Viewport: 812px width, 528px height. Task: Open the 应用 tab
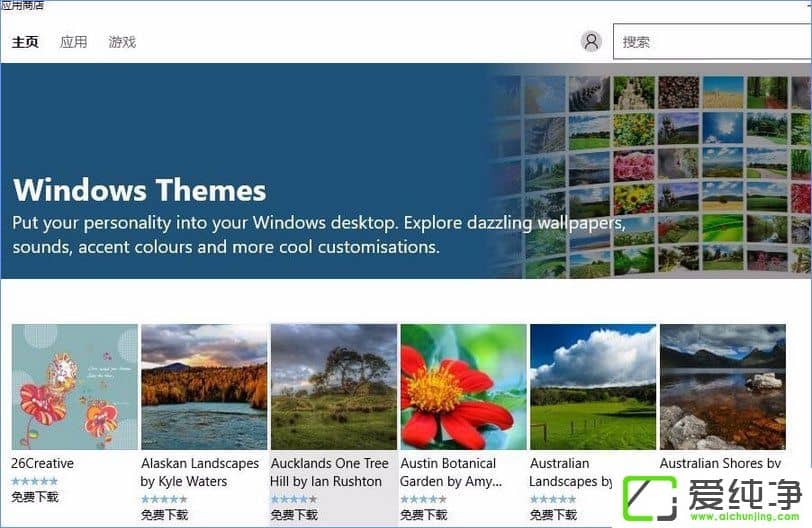(x=73, y=42)
